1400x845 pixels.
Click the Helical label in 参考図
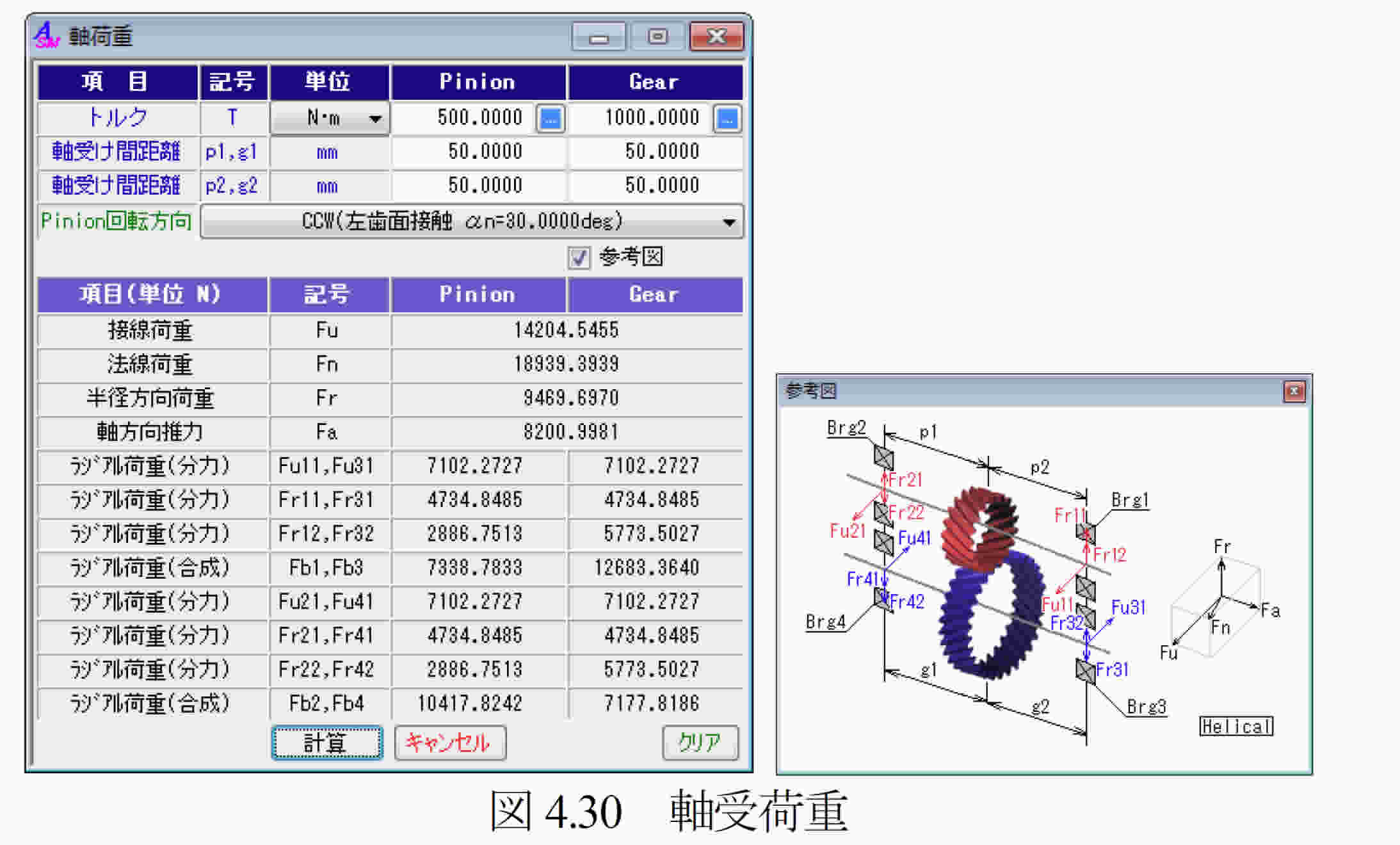[x=1236, y=727]
